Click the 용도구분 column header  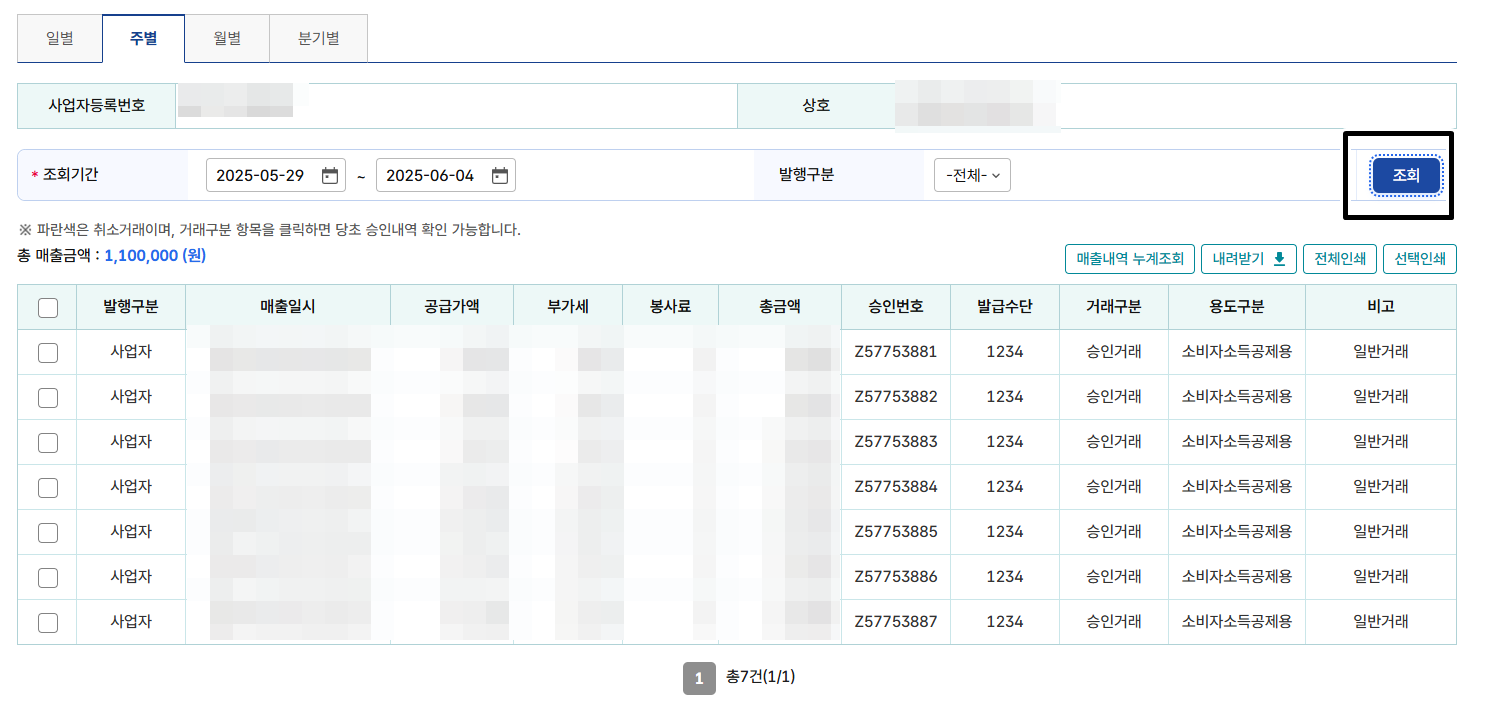point(1237,307)
